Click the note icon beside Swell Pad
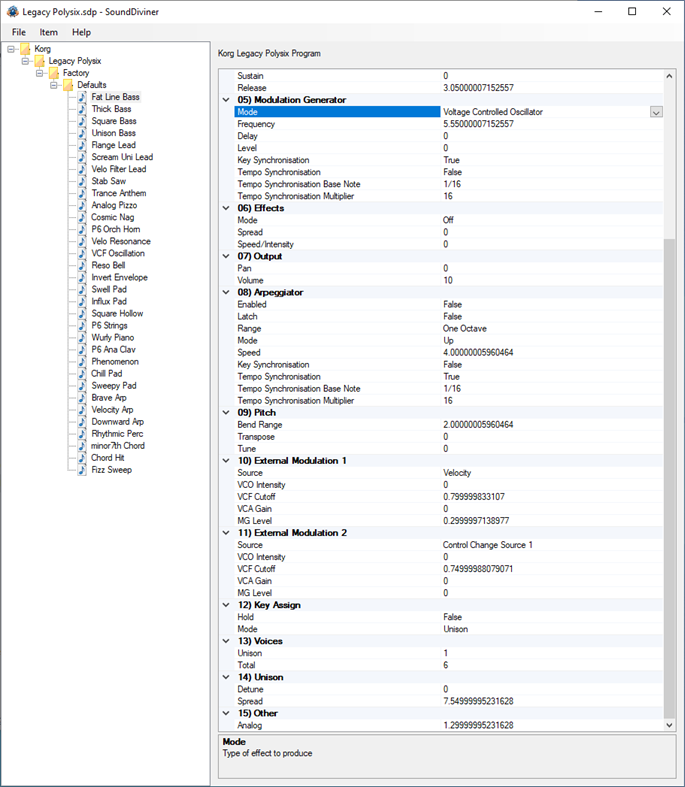Viewport: 685px width, 787px height. [82, 290]
